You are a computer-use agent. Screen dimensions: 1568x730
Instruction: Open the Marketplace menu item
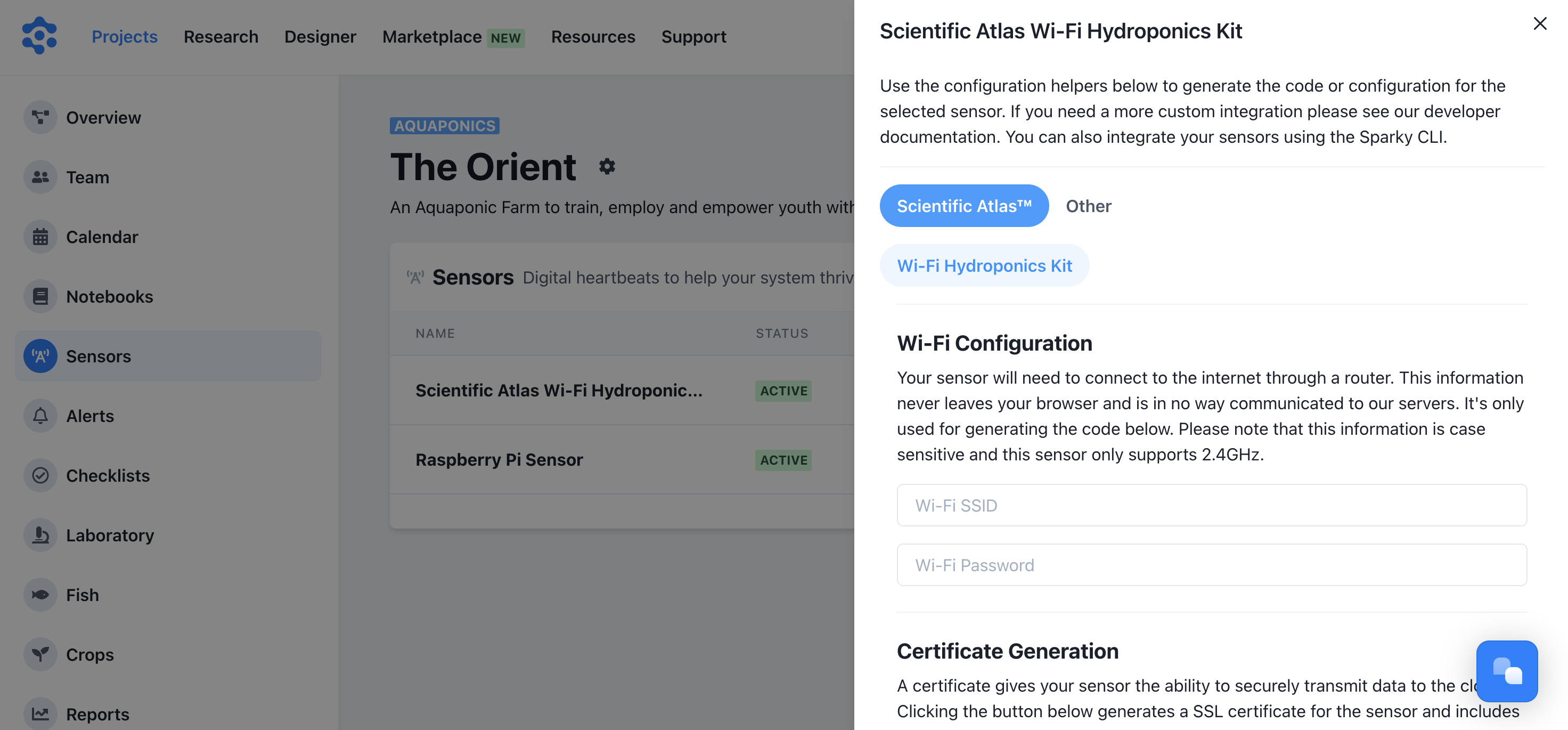[x=431, y=37]
